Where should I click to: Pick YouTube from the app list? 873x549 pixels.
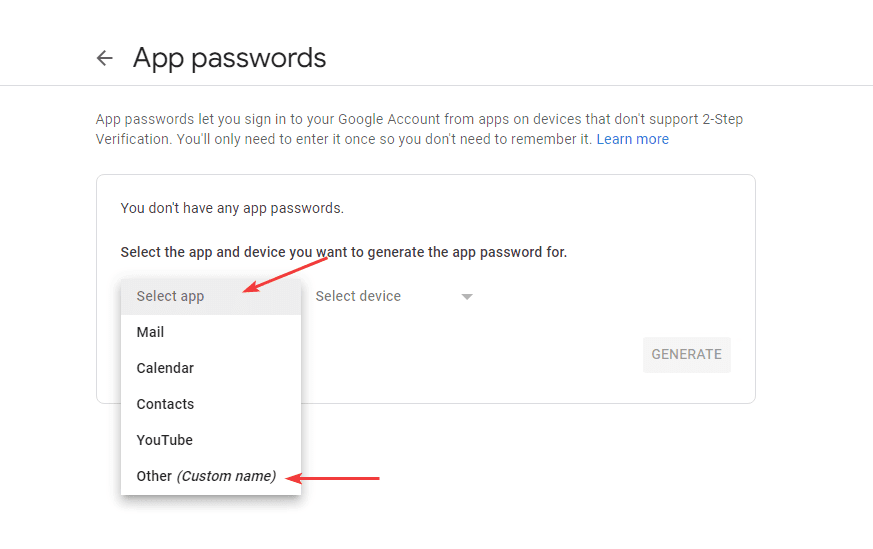click(x=165, y=440)
